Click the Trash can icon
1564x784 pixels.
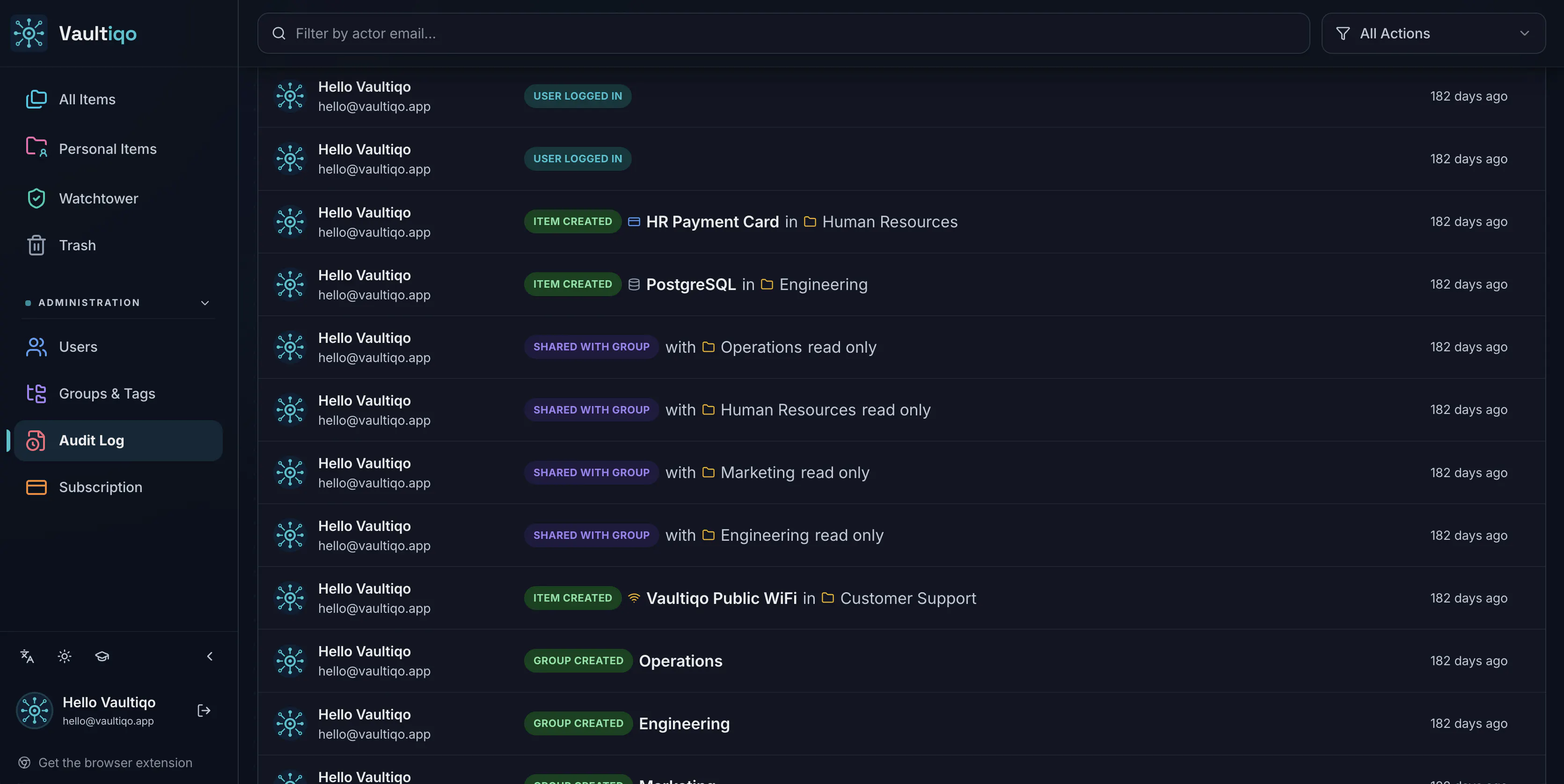click(36, 245)
